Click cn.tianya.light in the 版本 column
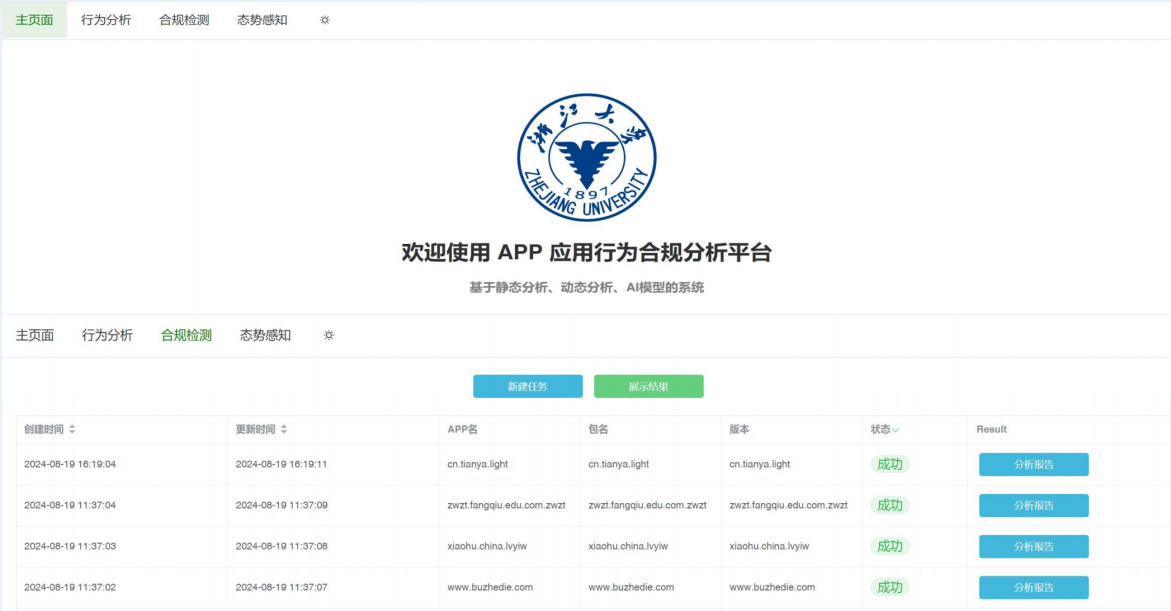This screenshot has width=1171, height=611. pyautogui.click(x=760, y=465)
